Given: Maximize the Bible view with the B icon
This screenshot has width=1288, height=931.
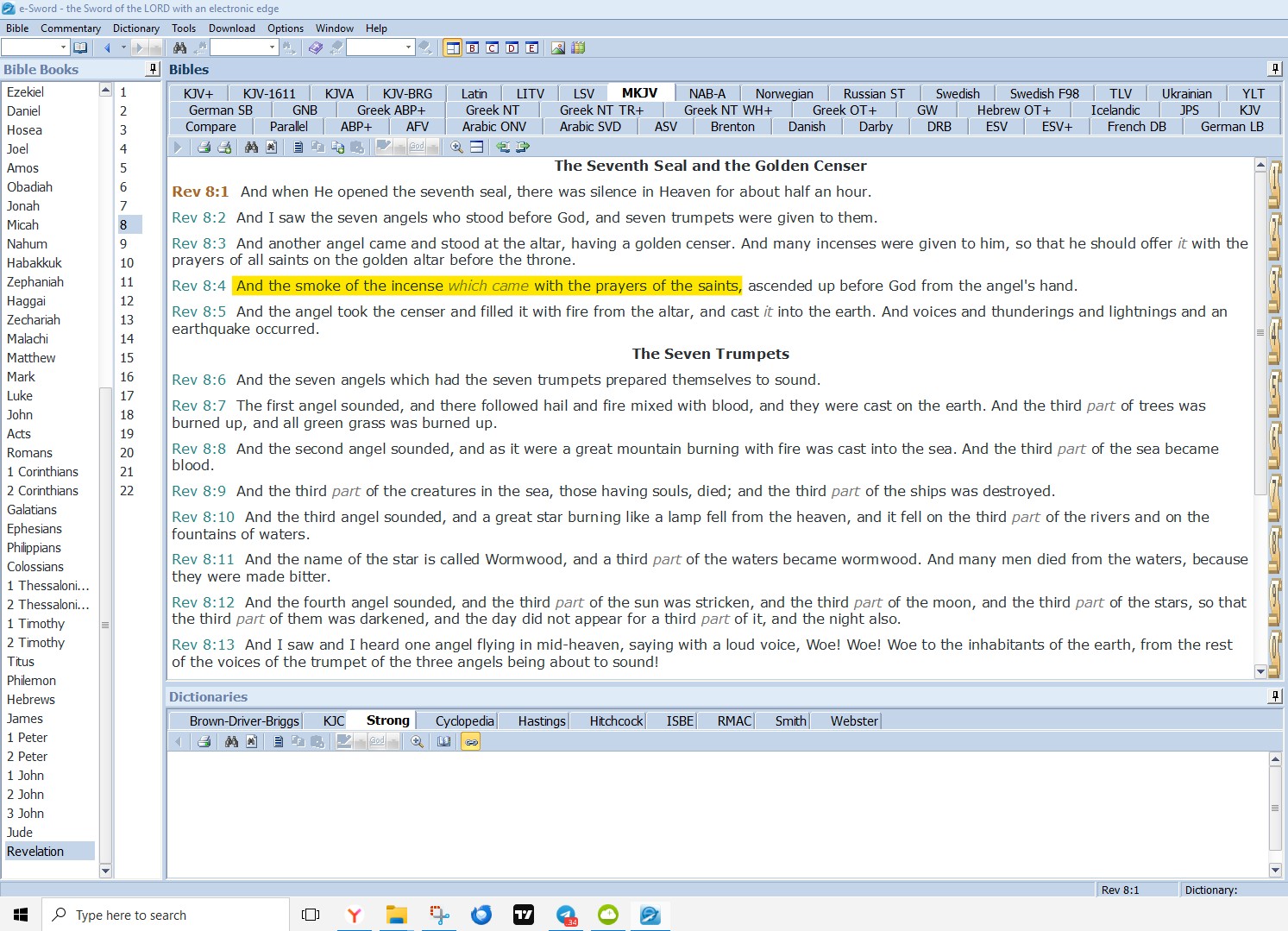Looking at the screenshot, I should 473,47.
